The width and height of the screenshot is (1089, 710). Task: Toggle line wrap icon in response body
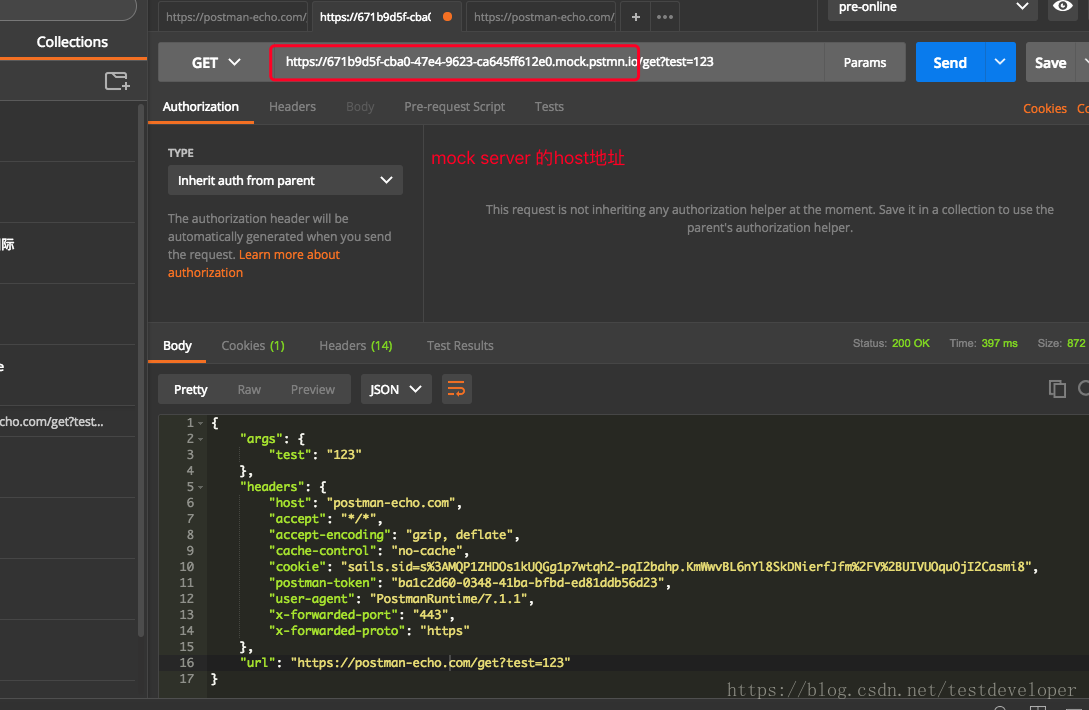coord(456,389)
